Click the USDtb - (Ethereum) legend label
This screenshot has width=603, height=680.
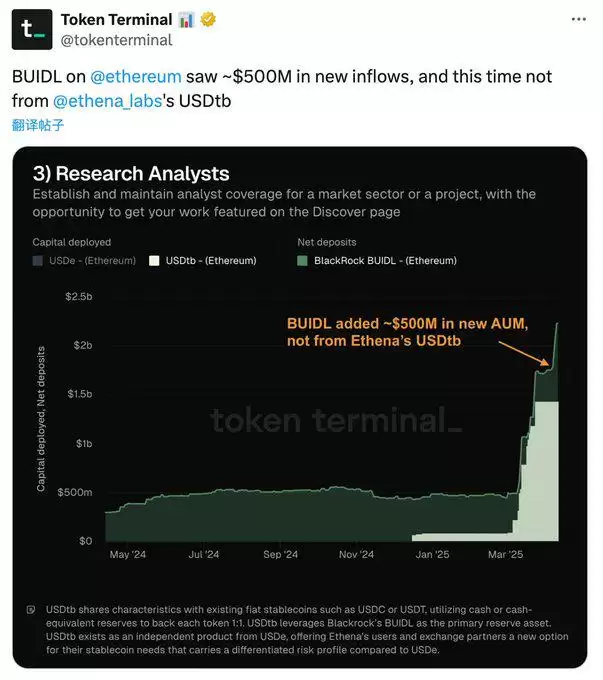point(210,261)
